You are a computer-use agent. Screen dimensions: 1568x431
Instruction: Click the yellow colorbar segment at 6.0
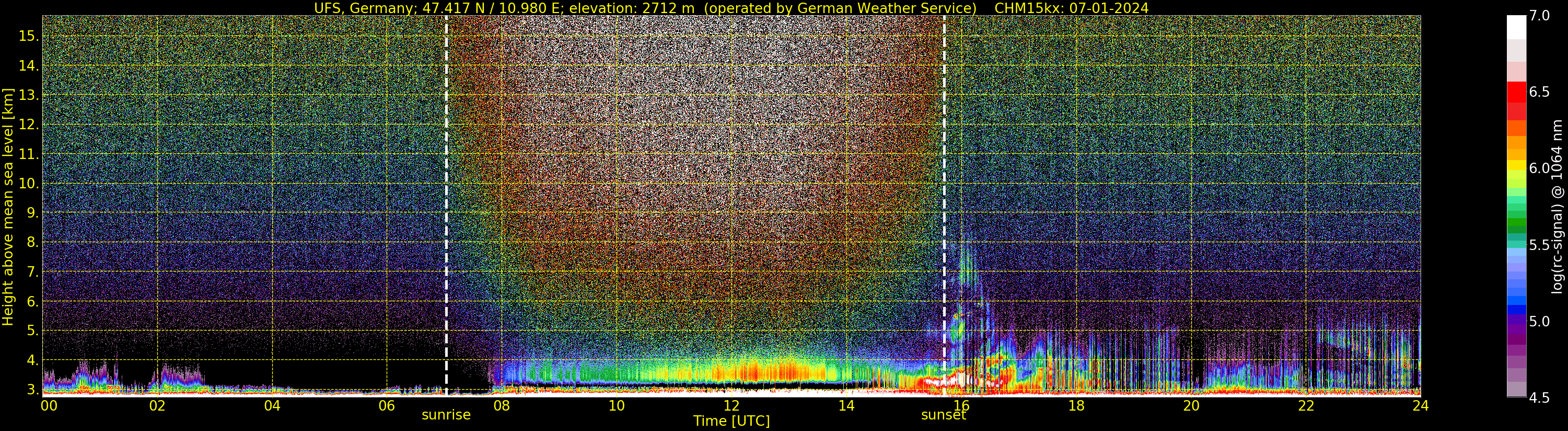[x=1516, y=165]
